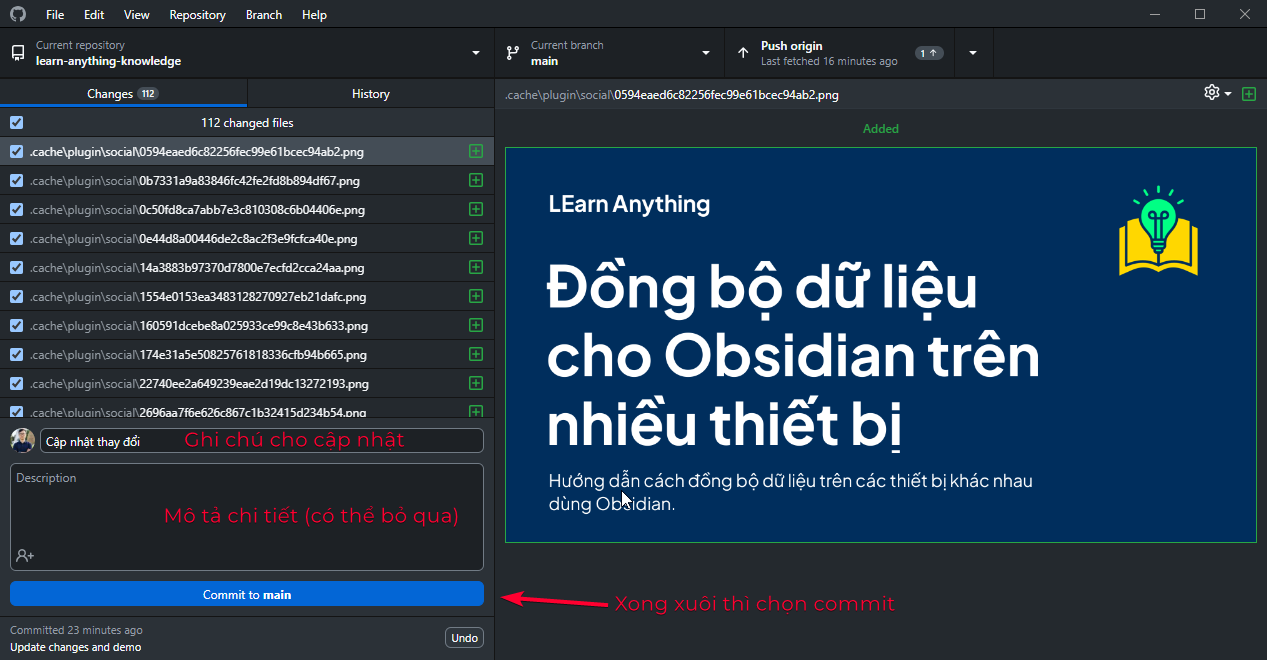Click added status icon for 0e44d8a00446de2c8ac2f3e9fcfca40e.png

point(476,238)
